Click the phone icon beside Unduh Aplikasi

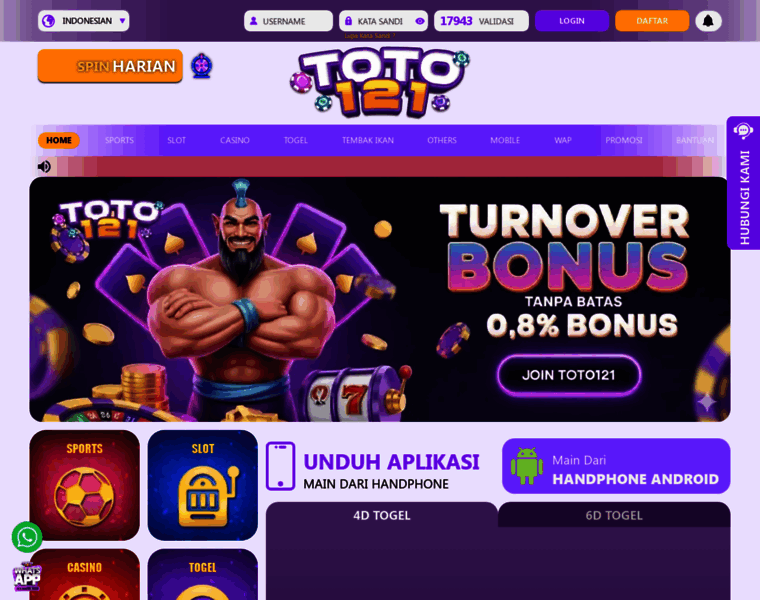coord(281,466)
